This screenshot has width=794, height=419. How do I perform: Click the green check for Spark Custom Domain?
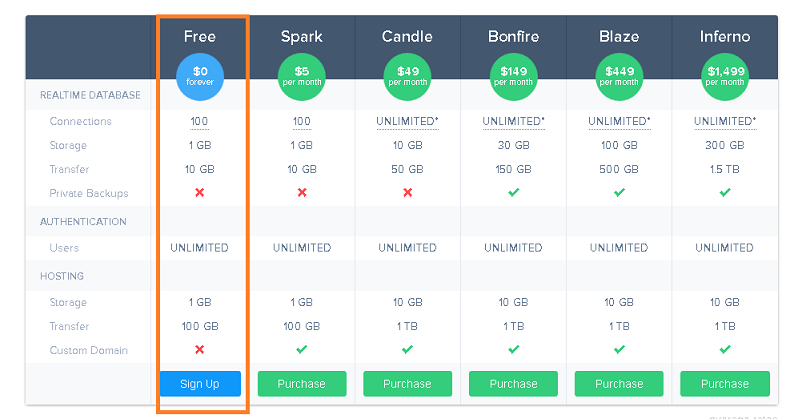(x=302, y=350)
